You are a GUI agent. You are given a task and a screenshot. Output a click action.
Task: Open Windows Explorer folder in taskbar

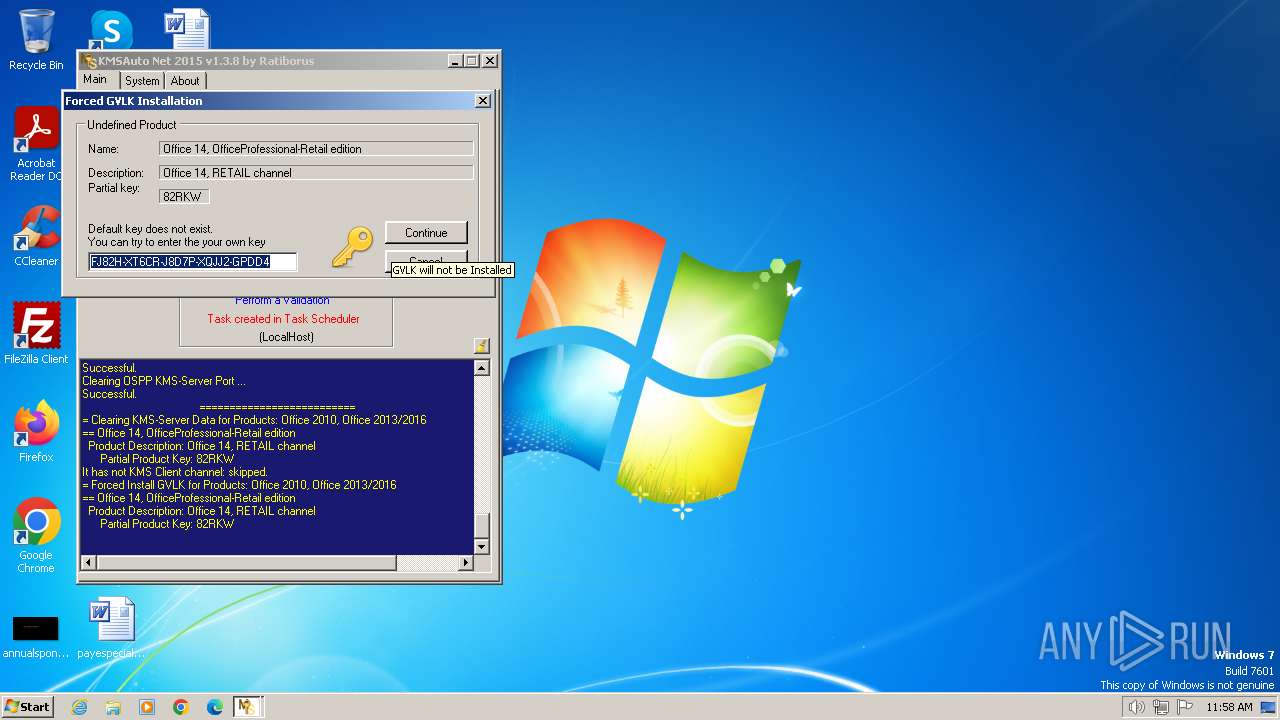113,707
